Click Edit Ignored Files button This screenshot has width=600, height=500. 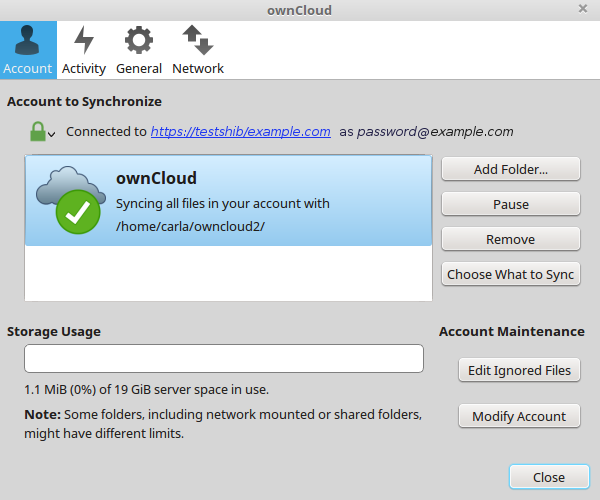(x=519, y=370)
